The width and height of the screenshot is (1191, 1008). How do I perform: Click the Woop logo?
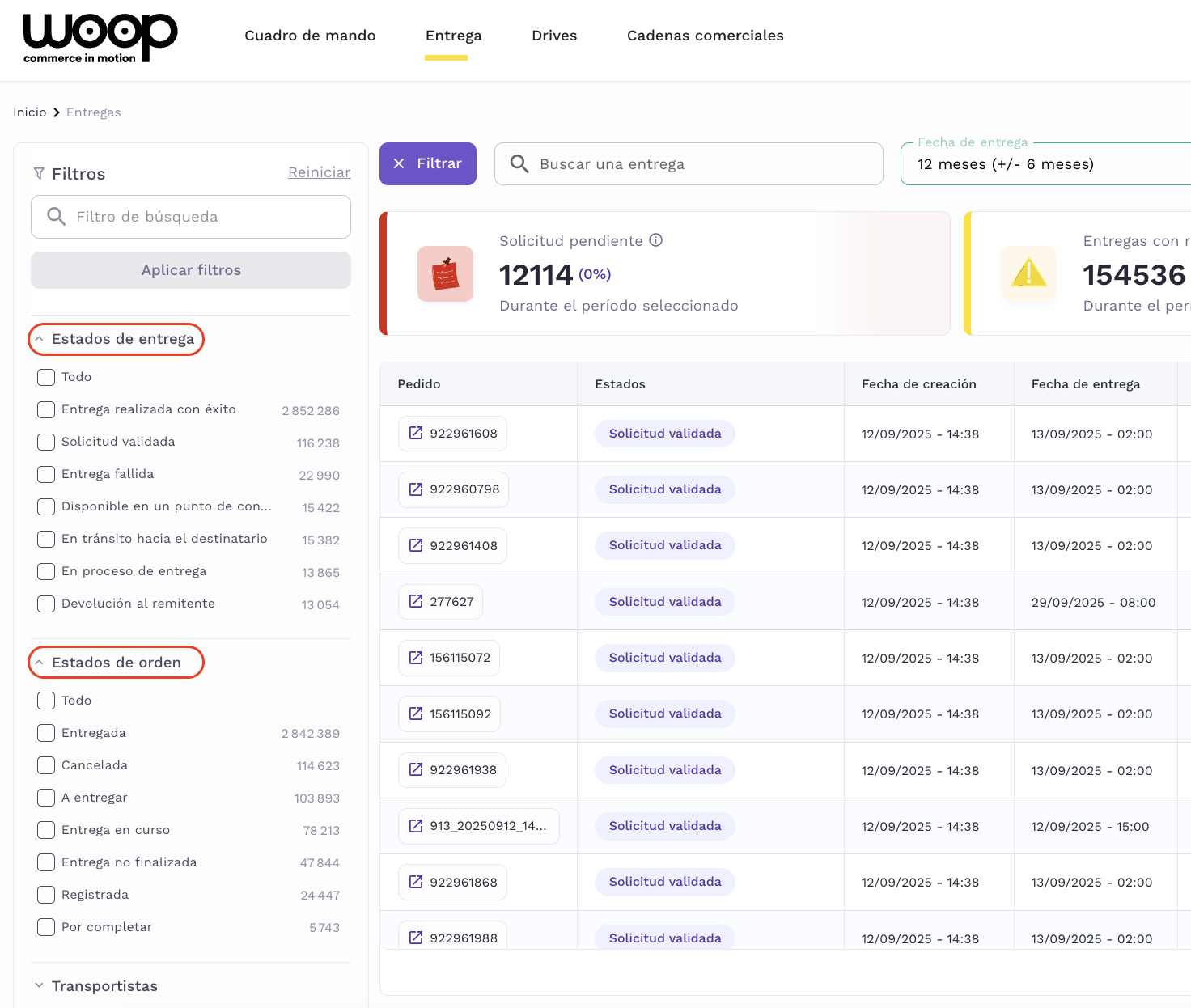(100, 38)
